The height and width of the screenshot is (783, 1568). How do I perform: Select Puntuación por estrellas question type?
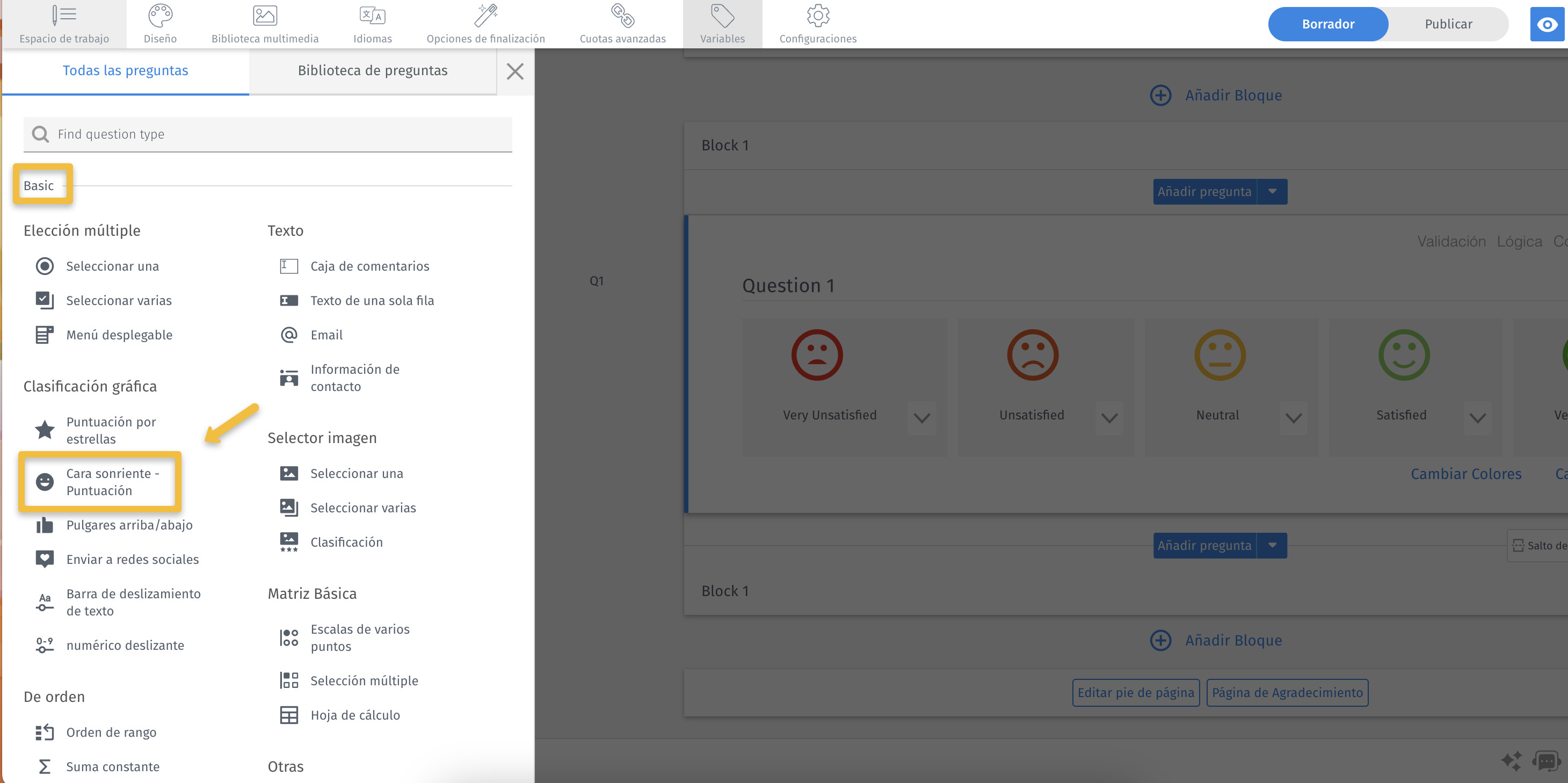pos(111,430)
